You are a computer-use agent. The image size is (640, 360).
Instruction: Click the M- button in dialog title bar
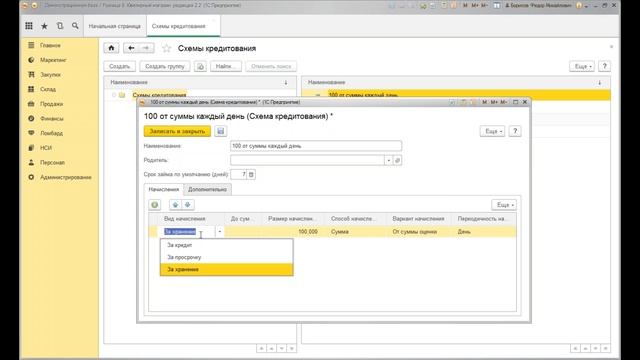click(504, 102)
